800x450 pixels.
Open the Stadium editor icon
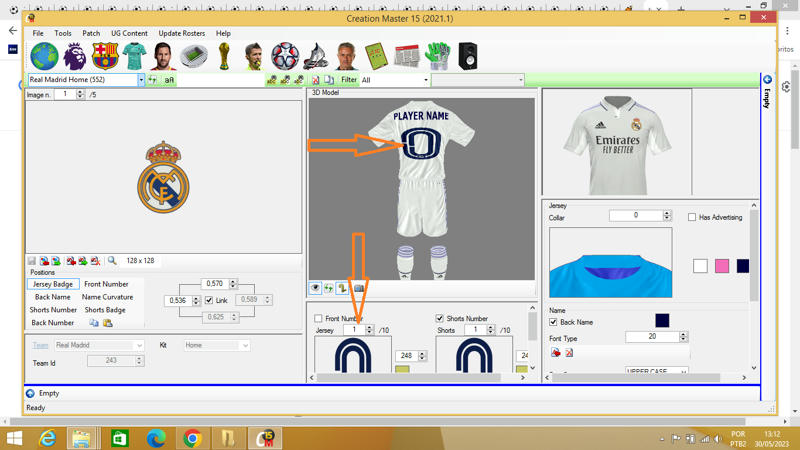tap(194, 56)
